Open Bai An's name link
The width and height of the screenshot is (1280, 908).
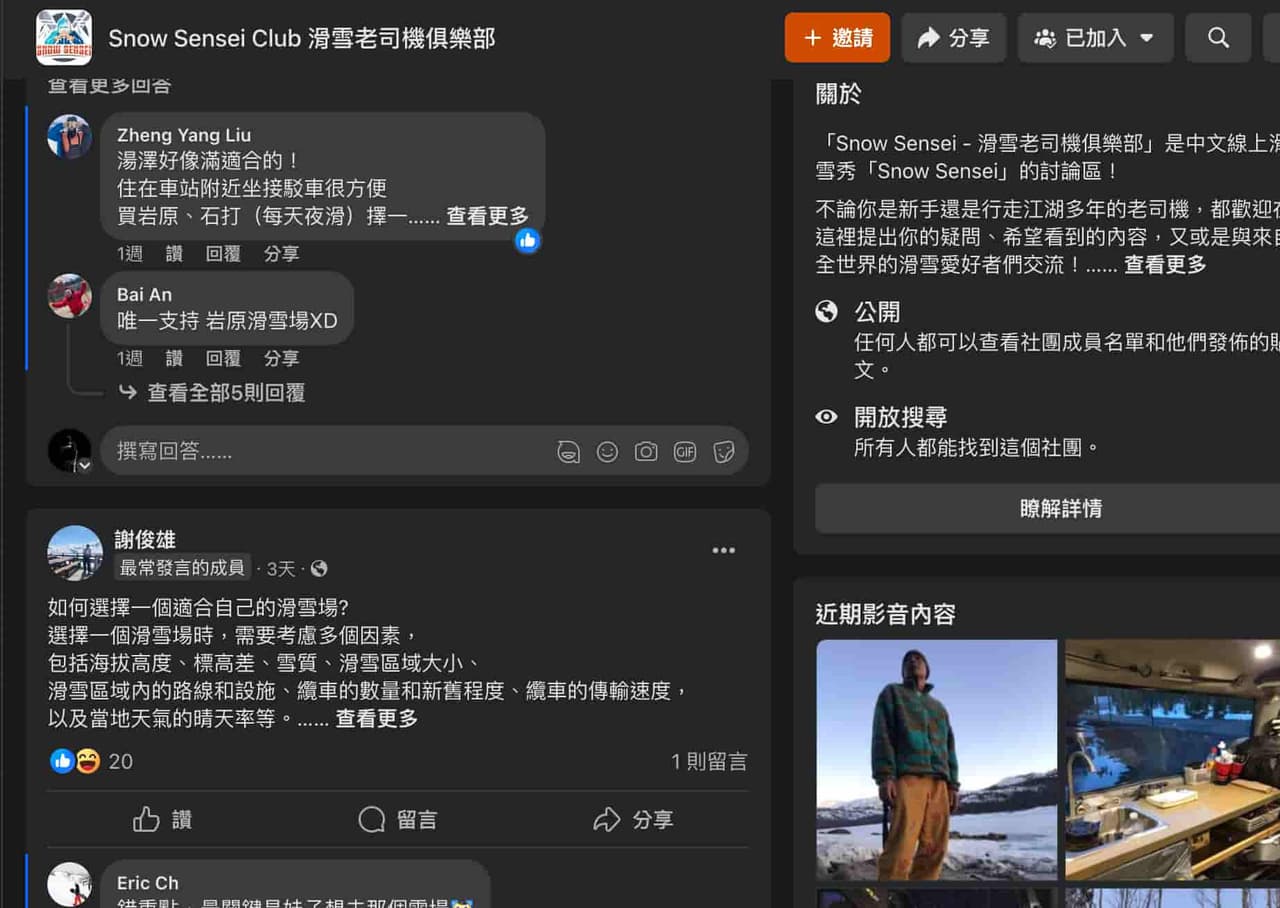(144, 294)
